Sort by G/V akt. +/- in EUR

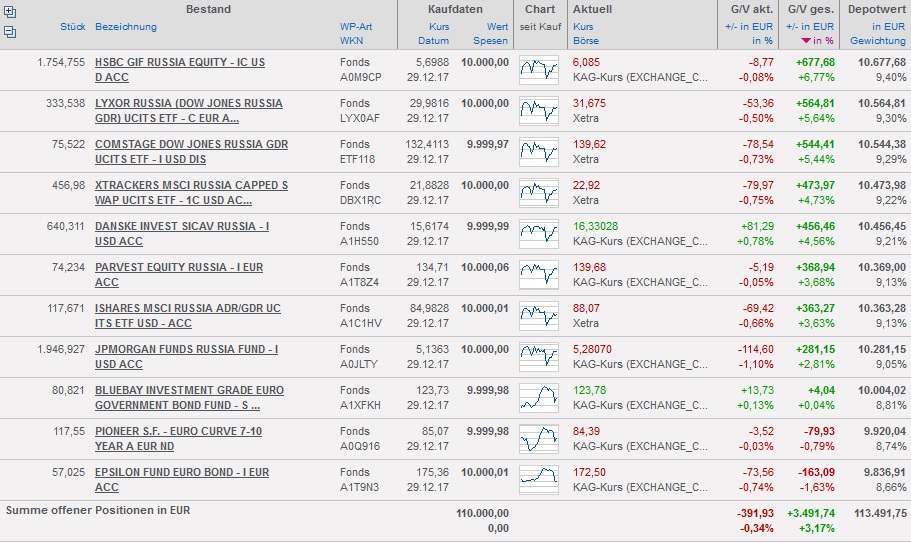point(749,27)
